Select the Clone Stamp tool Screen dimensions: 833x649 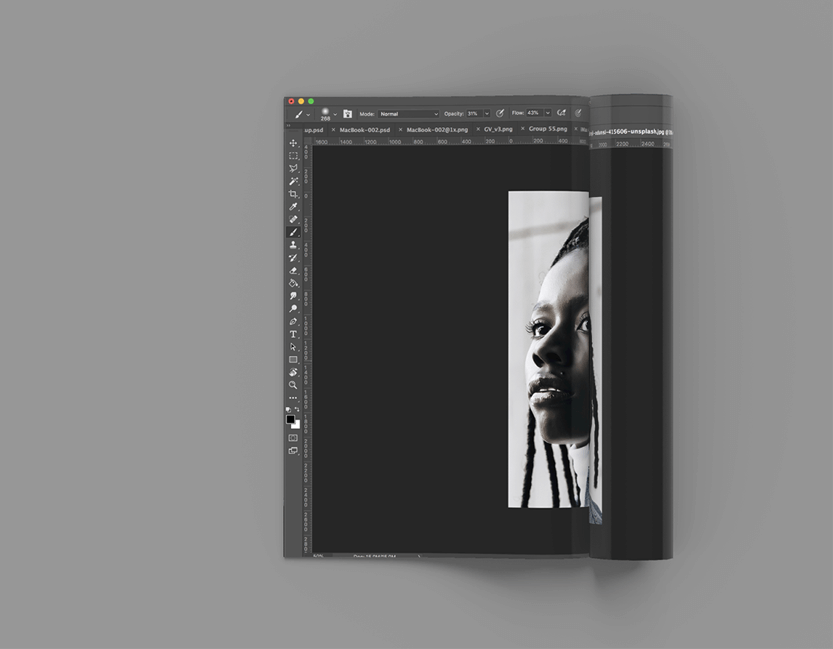click(x=293, y=245)
